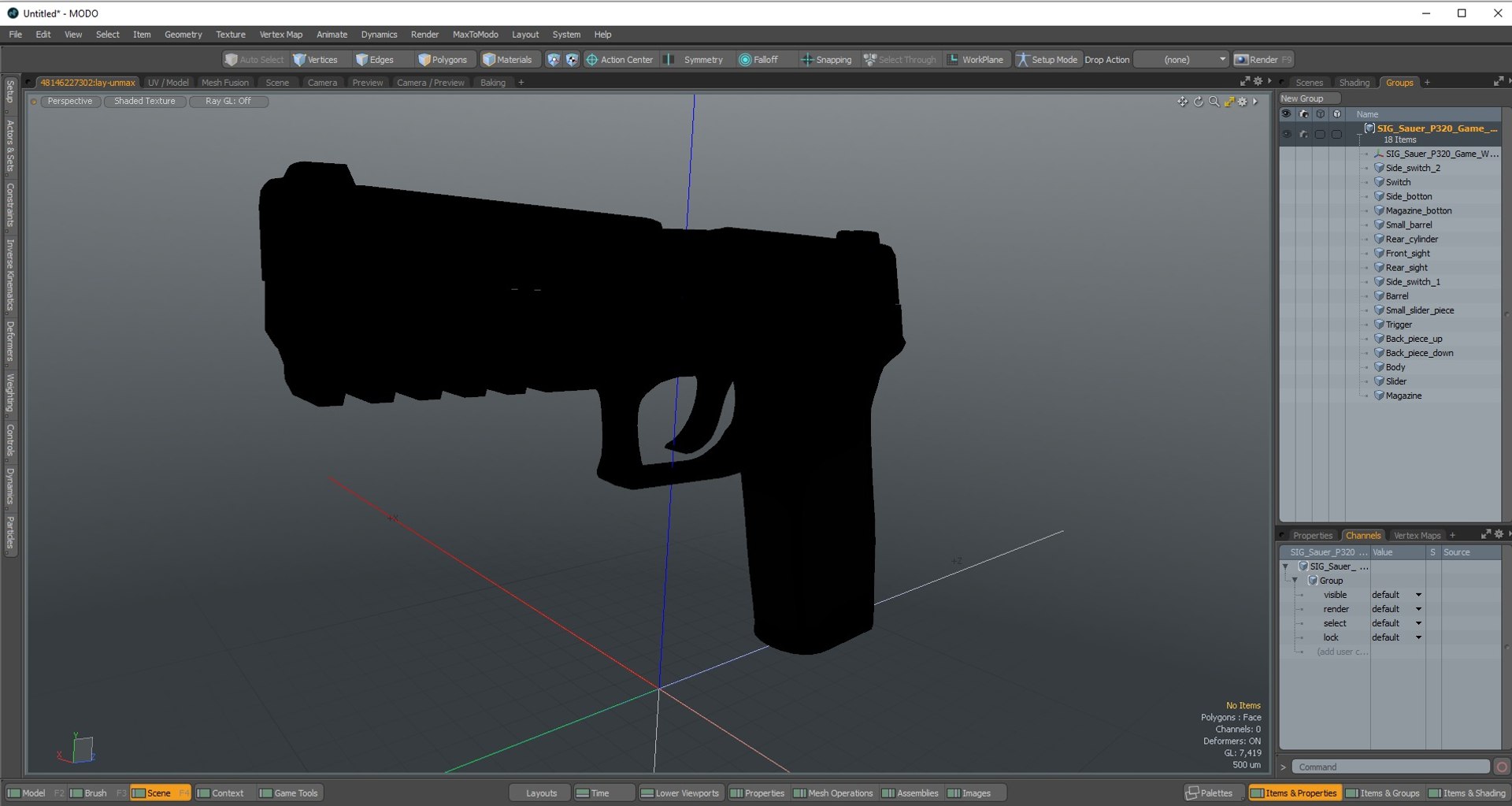Image resolution: width=1512 pixels, height=806 pixels.
Task: Open the MaxToModo menu
Action: pos(475,35)
